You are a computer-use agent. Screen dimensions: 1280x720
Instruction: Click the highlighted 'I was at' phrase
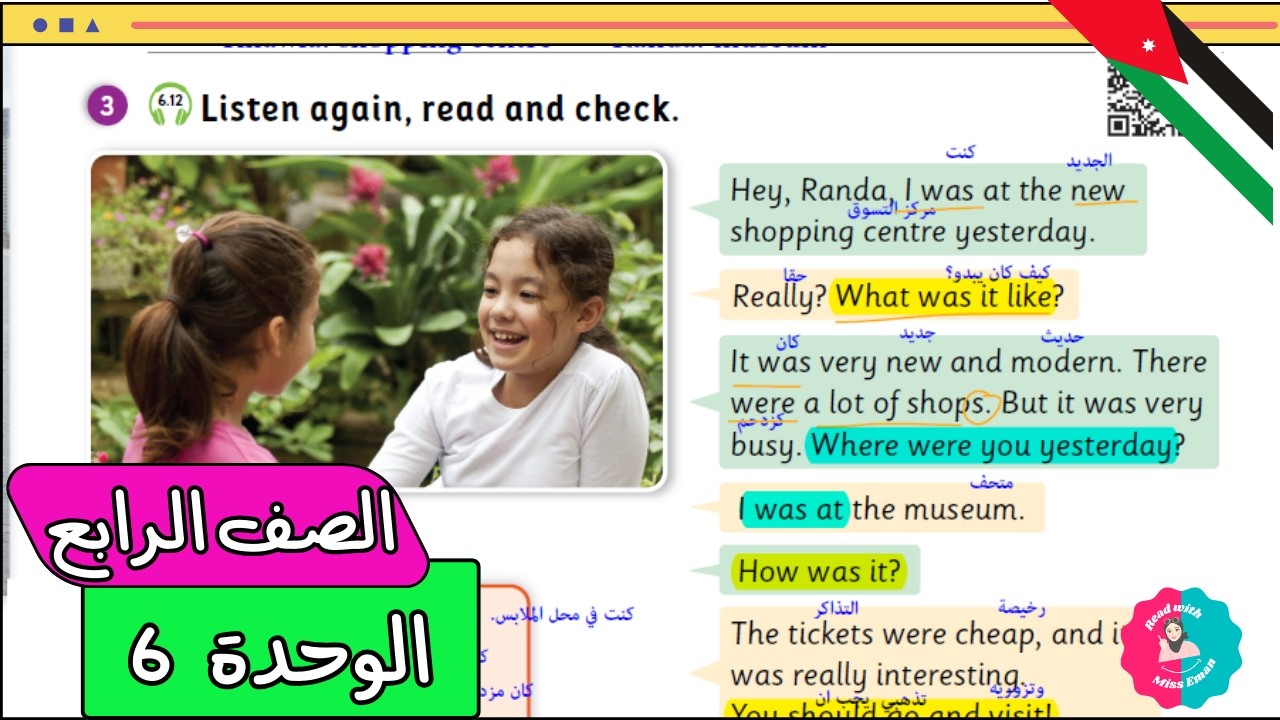pyautogui.click(x=795, y=510)
